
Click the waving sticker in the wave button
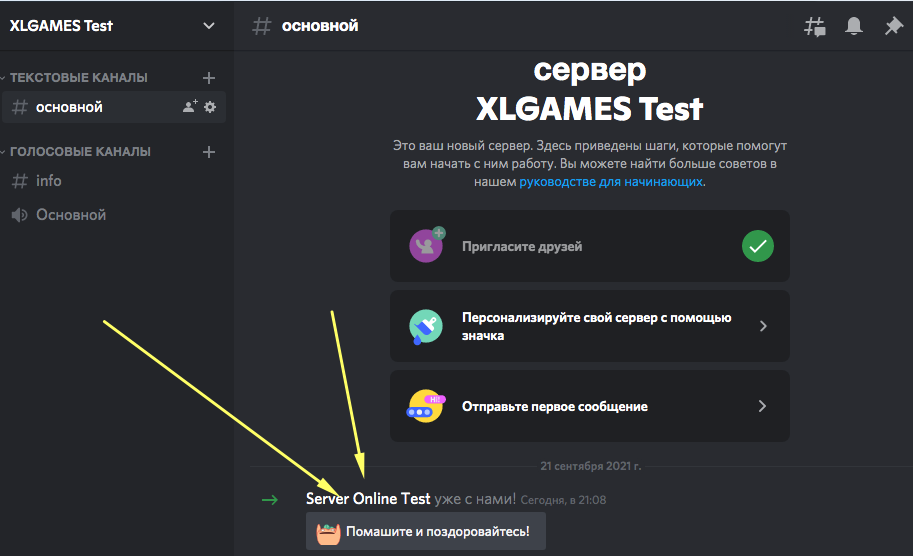[x=328, y=533]
